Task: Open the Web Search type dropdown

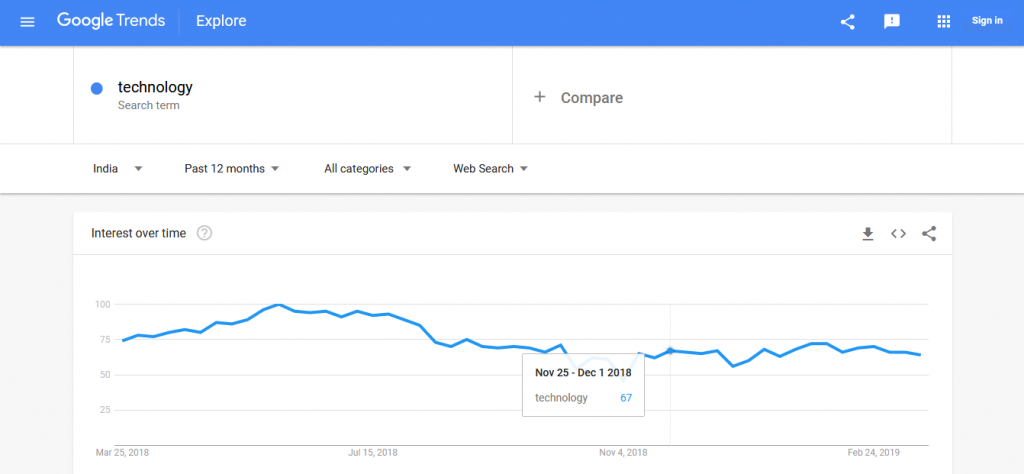Action: click(x=490, y=168)
